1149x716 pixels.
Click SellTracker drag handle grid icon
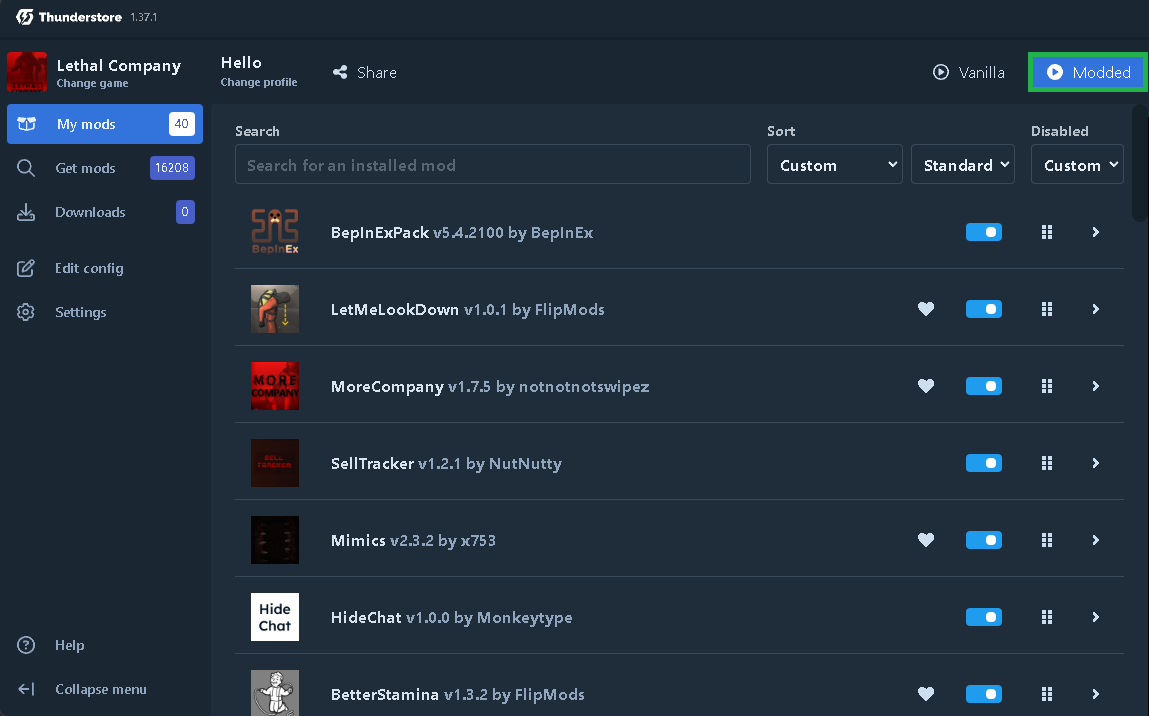click(x=1046, y=463)
